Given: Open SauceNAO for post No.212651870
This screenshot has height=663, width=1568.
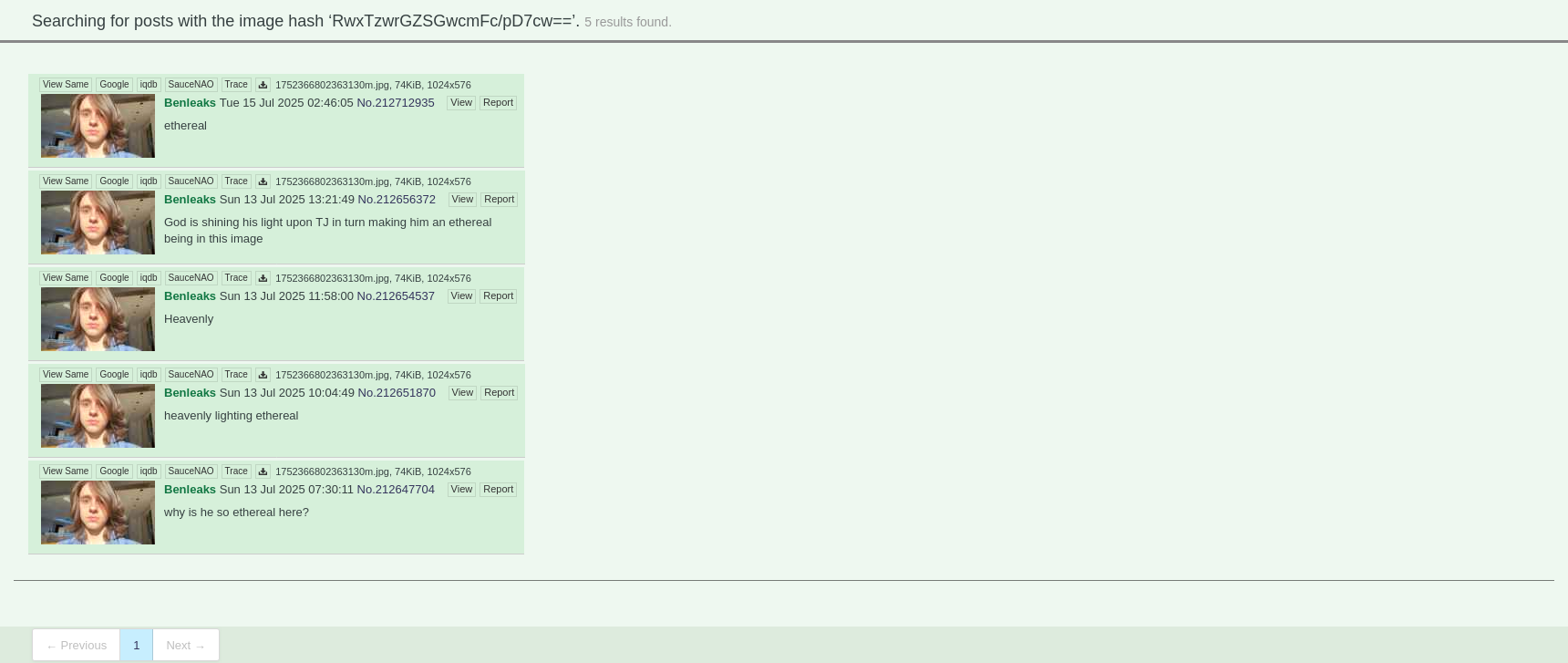Looking at the screenshot, I should tap(191, 375).
